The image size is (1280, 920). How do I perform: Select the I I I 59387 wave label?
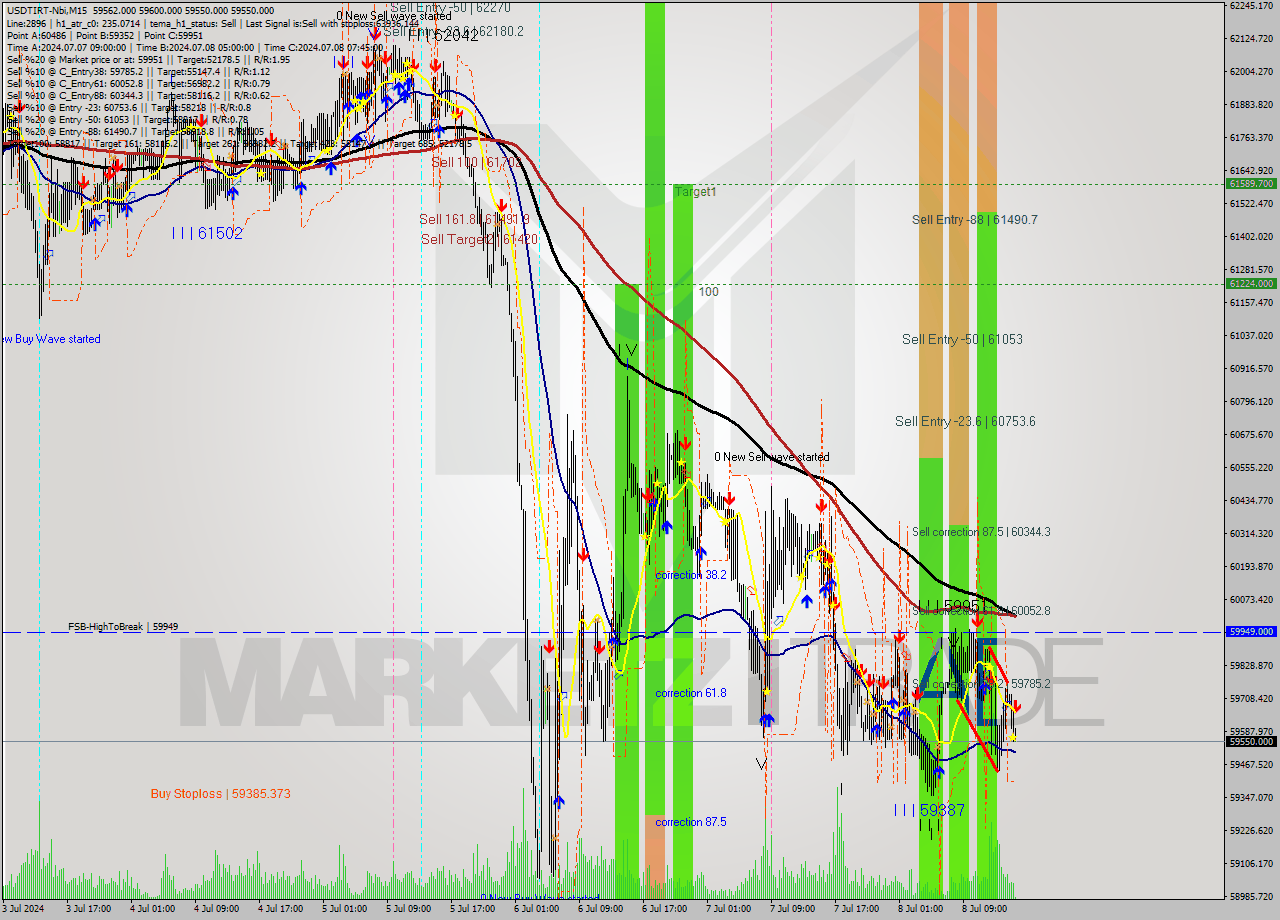pos(930,810)
